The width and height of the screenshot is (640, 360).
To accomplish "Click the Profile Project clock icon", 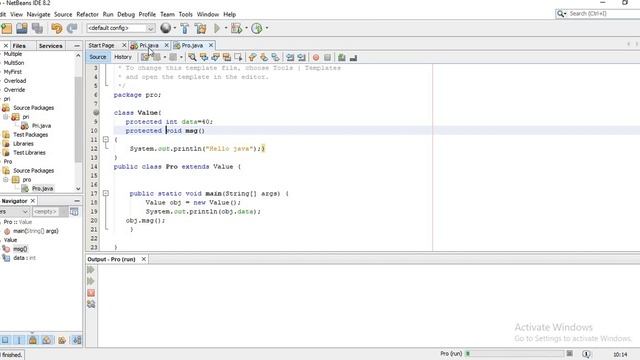I will pos(257,28).
